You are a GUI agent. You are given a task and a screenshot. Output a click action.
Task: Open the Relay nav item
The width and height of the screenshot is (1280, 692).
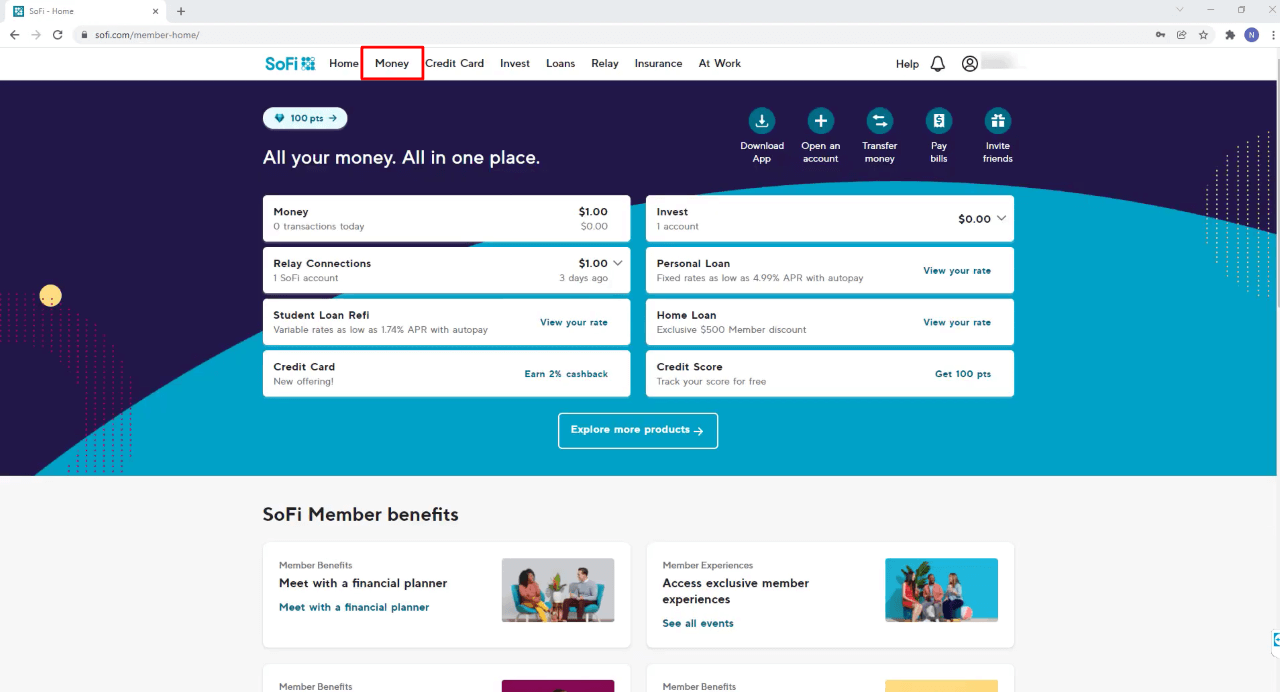pos(605,63)
